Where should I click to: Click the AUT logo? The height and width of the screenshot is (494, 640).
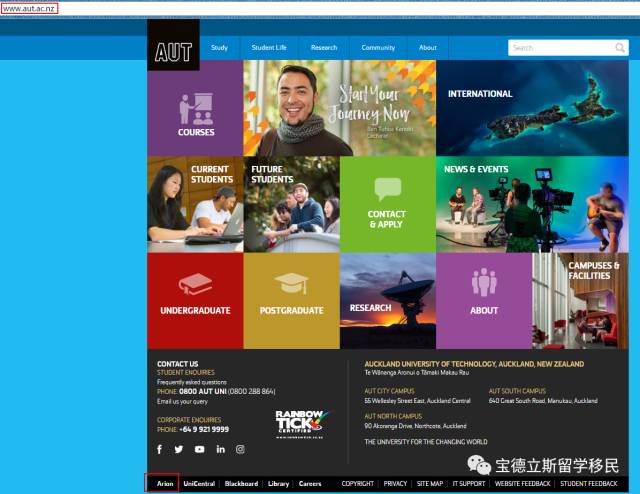click(x=173, y=45)
